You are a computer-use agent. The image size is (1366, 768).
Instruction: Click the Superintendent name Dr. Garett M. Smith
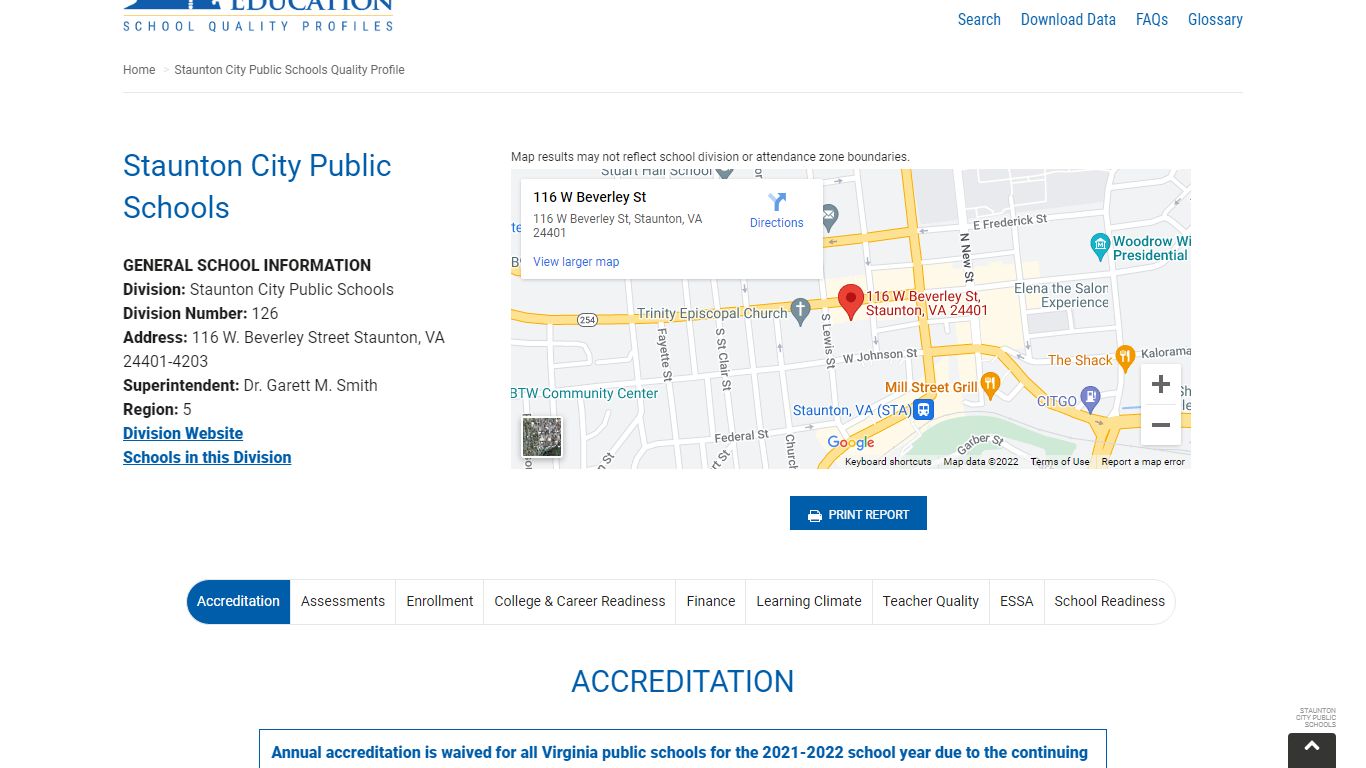coord(310,385)
